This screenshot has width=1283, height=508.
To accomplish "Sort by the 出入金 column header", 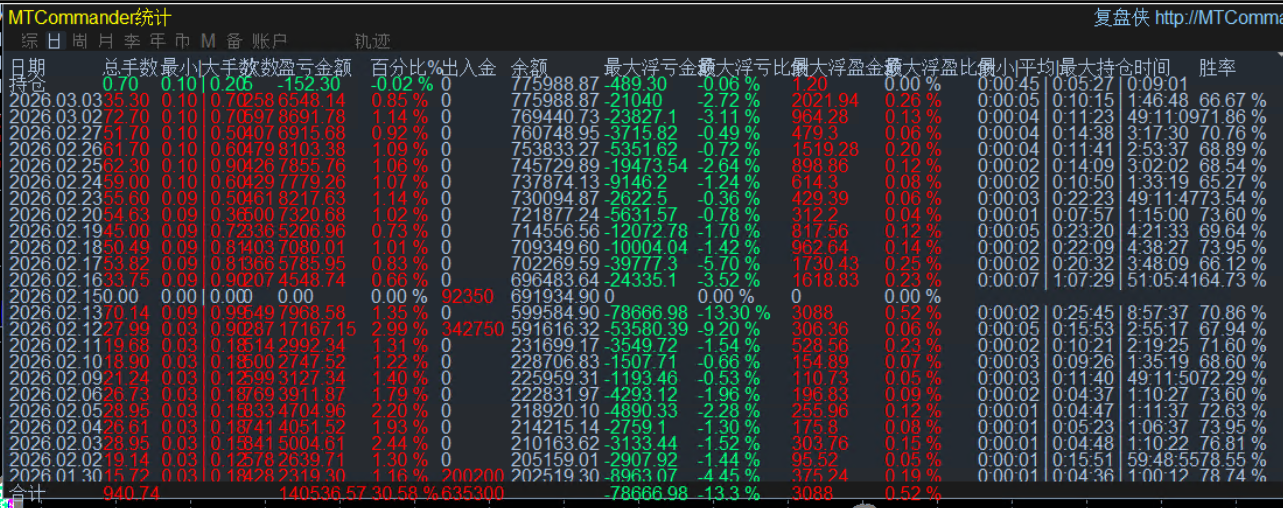I will point(469,67).
